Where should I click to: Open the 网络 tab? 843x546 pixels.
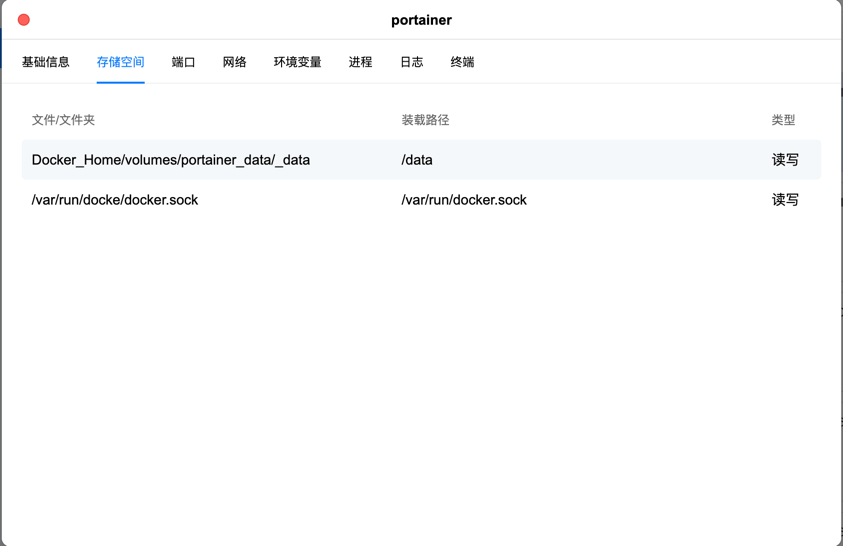point(234,62)
